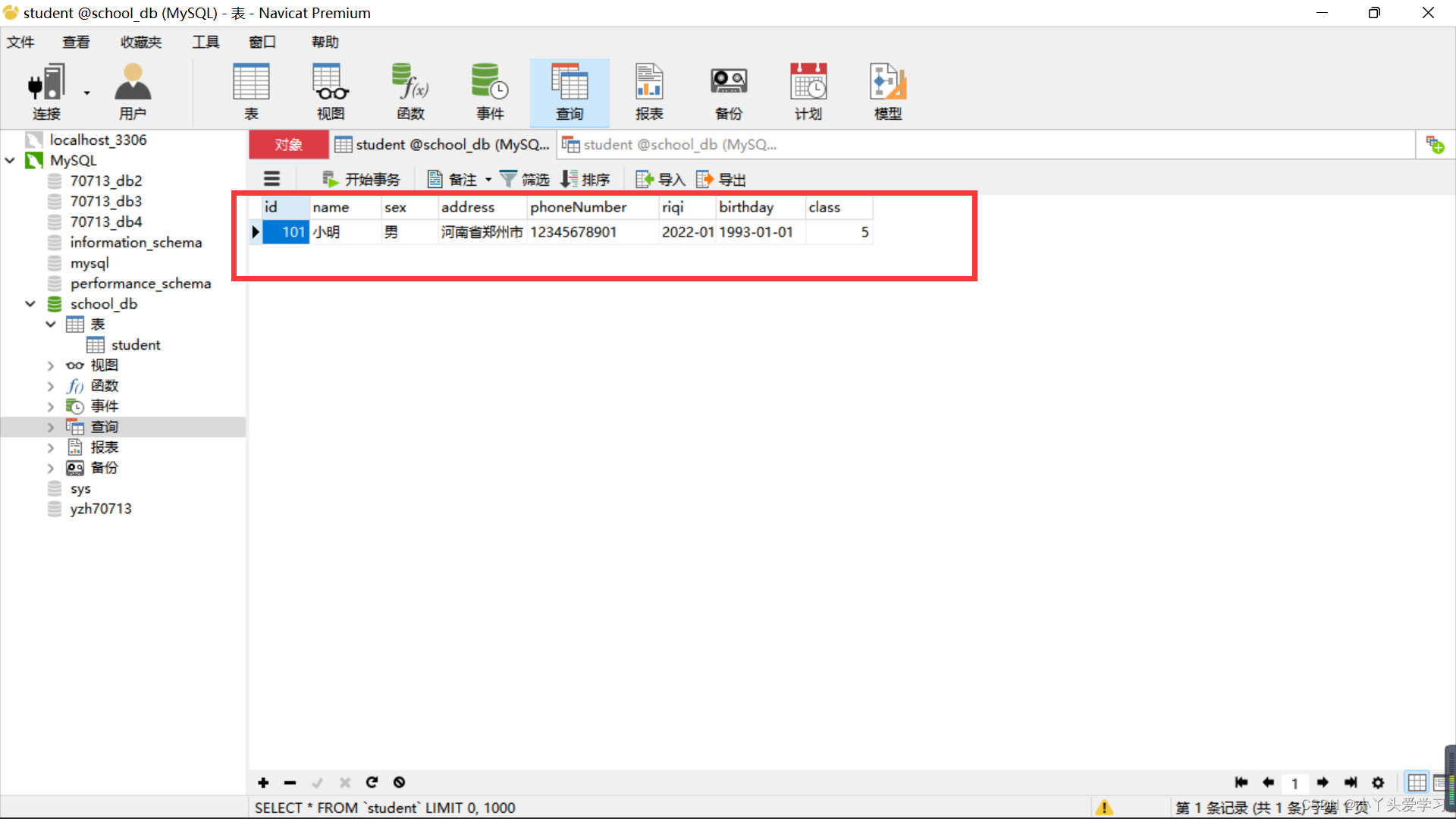Click the 导出 export button
Viewport: 1456px width, 819px height.
[721, 179]
